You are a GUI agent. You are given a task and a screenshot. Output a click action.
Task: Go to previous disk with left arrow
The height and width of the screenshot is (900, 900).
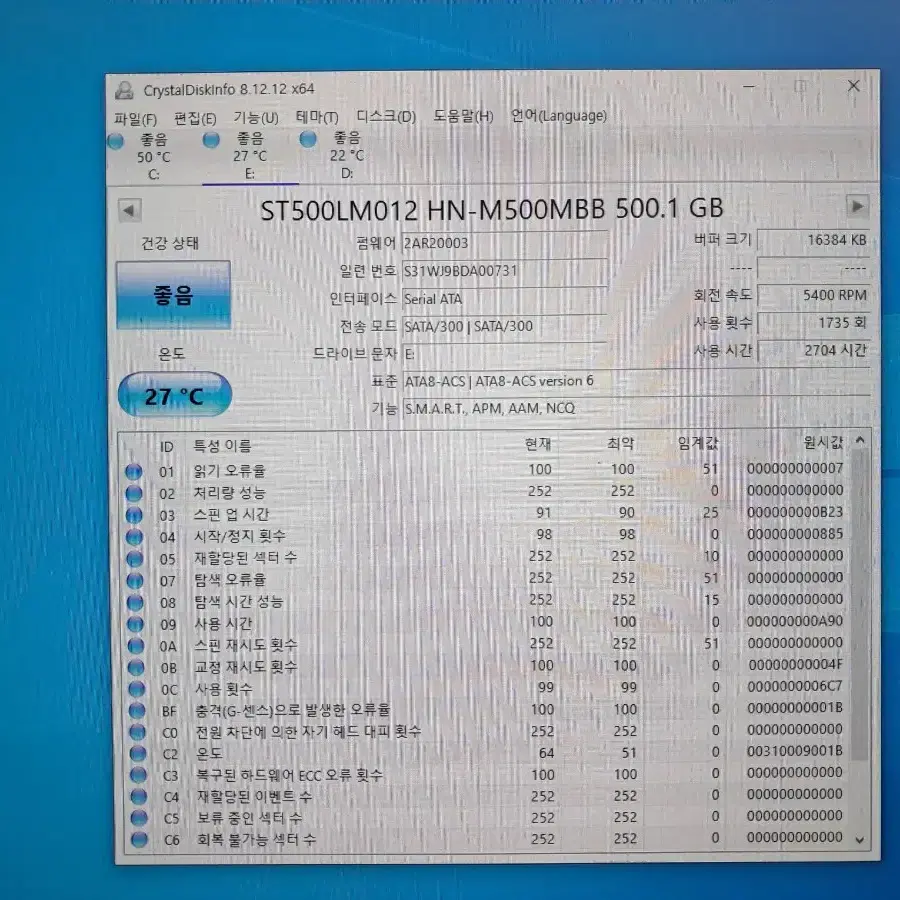(129, 210)
